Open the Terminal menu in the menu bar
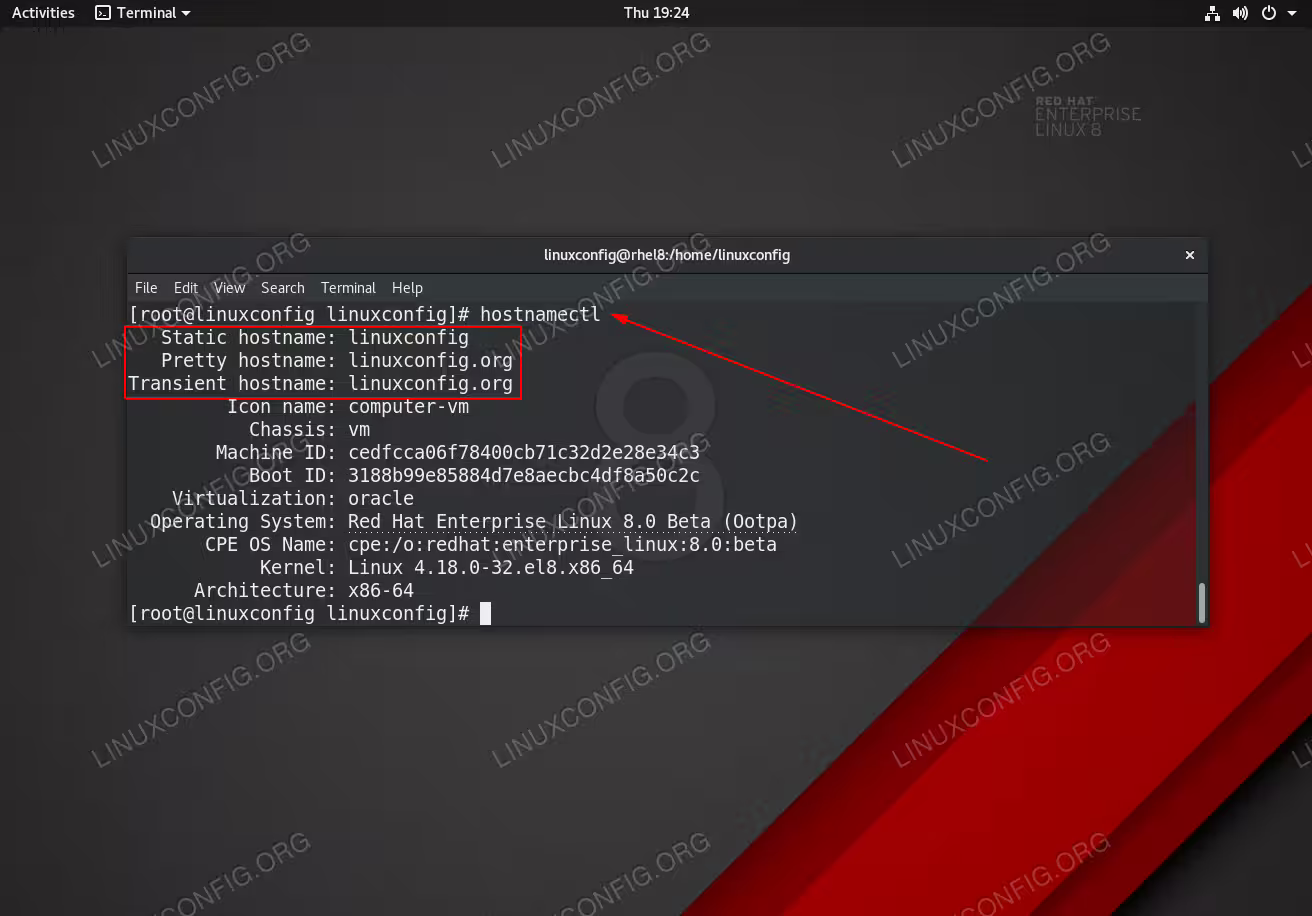Screen dimensions: 1312x916 click(348, 287)
